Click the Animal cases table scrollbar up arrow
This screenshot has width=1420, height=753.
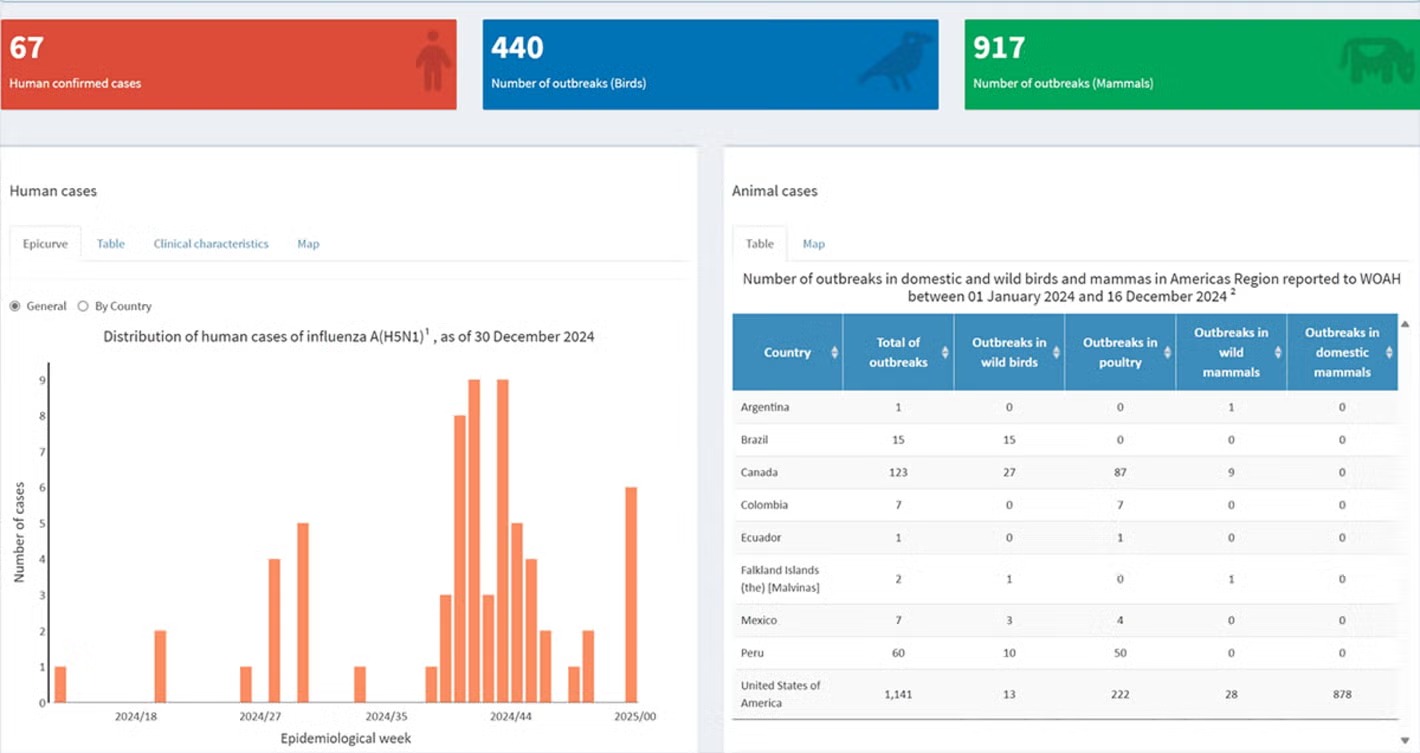pyautogui.click(x=1406, y=324)
